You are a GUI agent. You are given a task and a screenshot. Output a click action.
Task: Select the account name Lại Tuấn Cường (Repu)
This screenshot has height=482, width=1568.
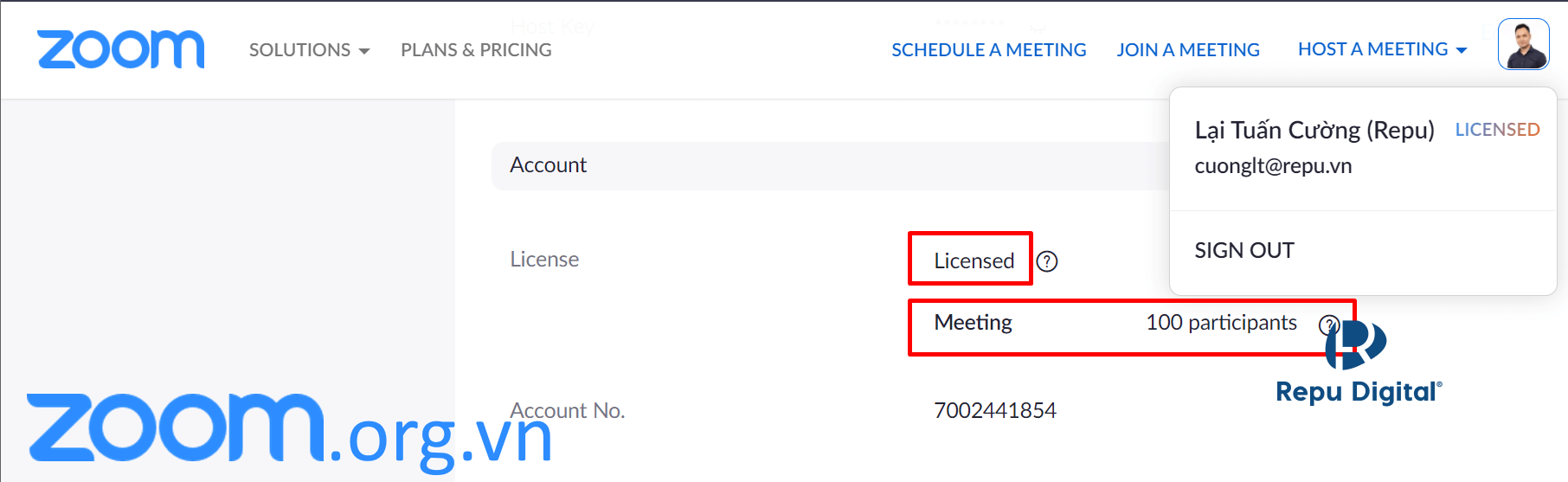[x=1314, y=130]
